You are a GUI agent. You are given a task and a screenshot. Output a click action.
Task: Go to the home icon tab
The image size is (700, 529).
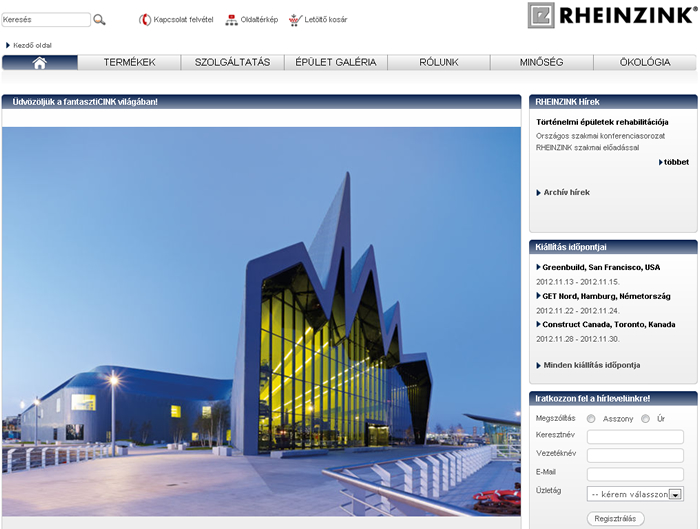click(40, 62)
